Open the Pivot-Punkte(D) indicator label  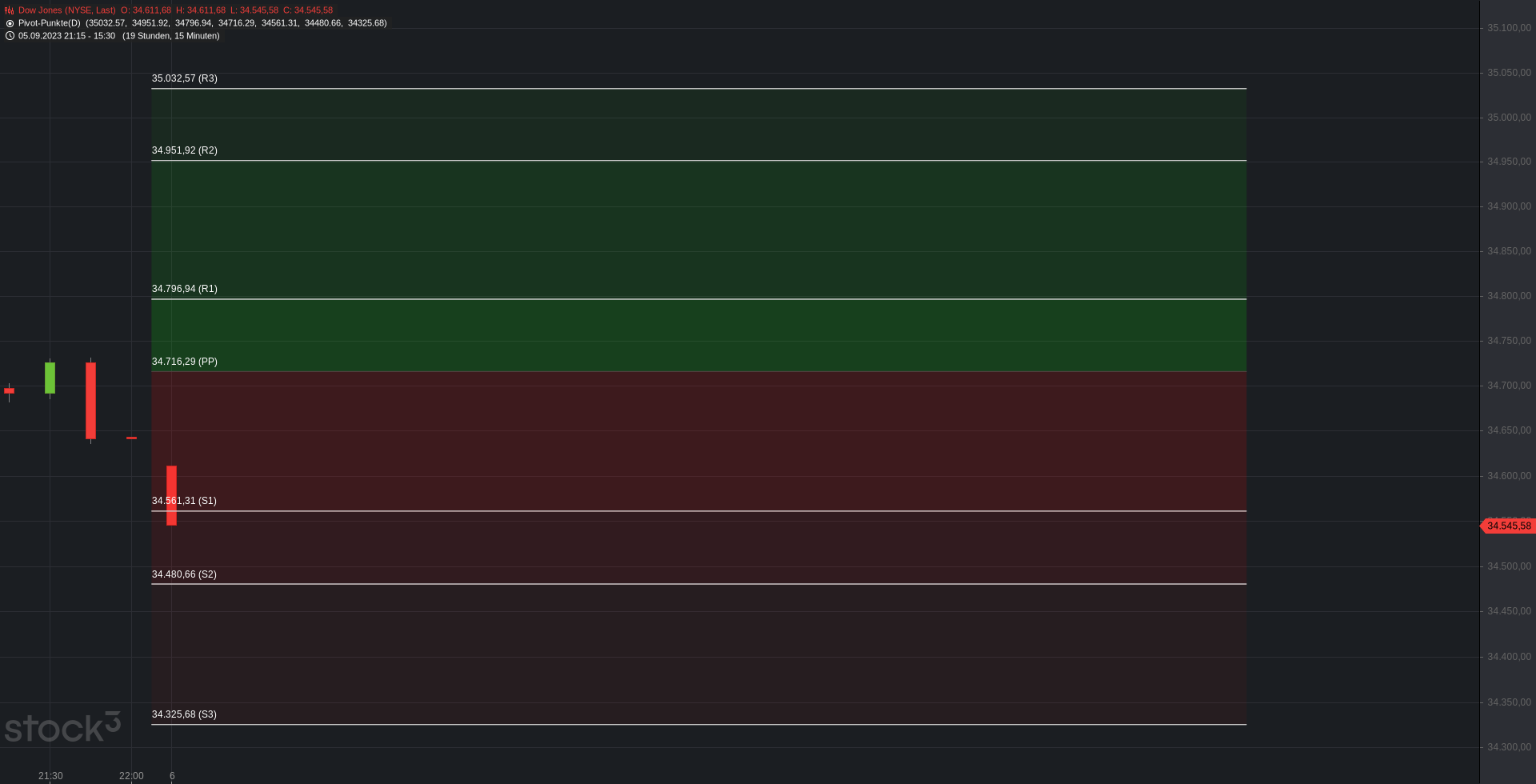(50, 23)
